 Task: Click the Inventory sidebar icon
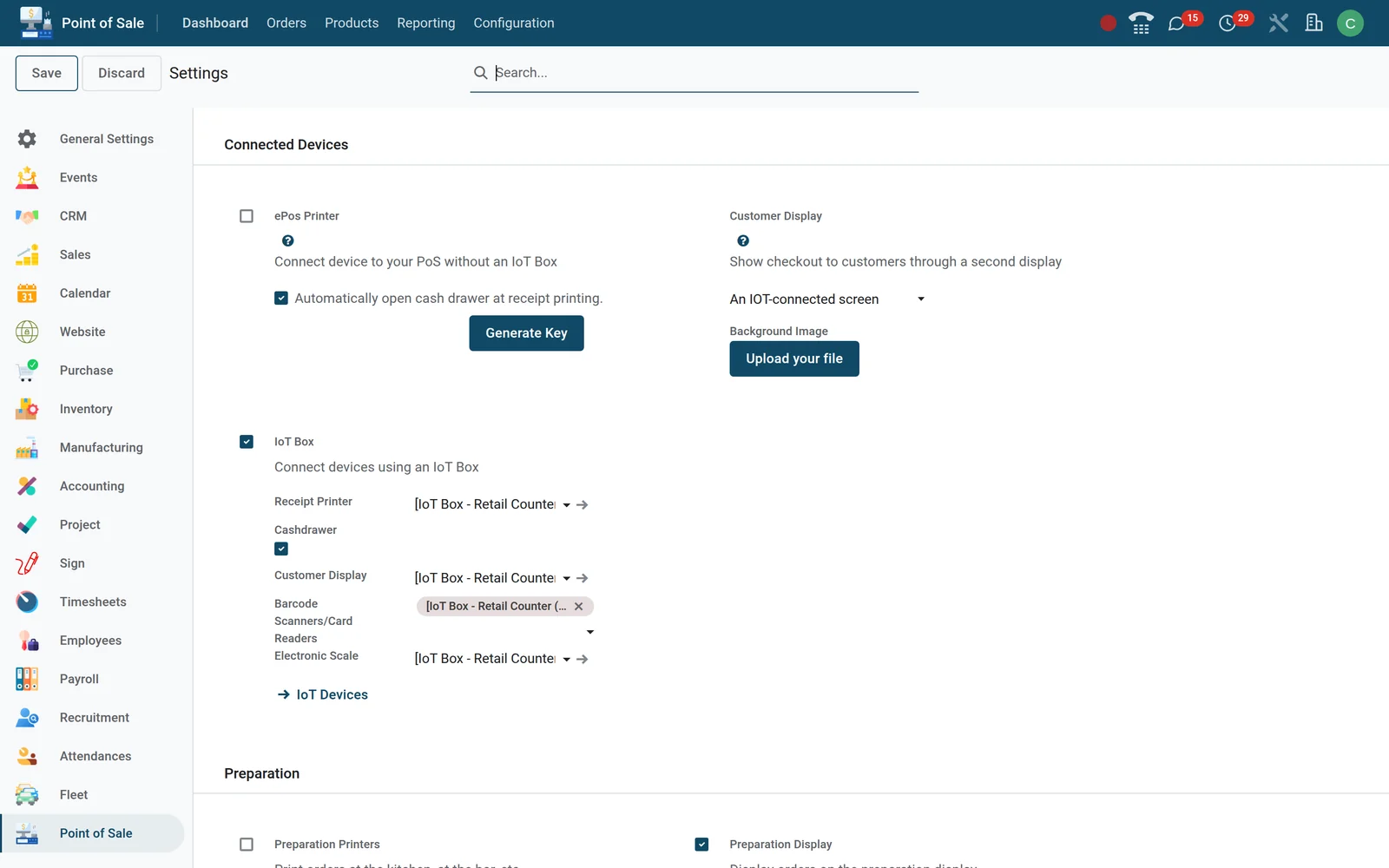(x=27, y=409)
